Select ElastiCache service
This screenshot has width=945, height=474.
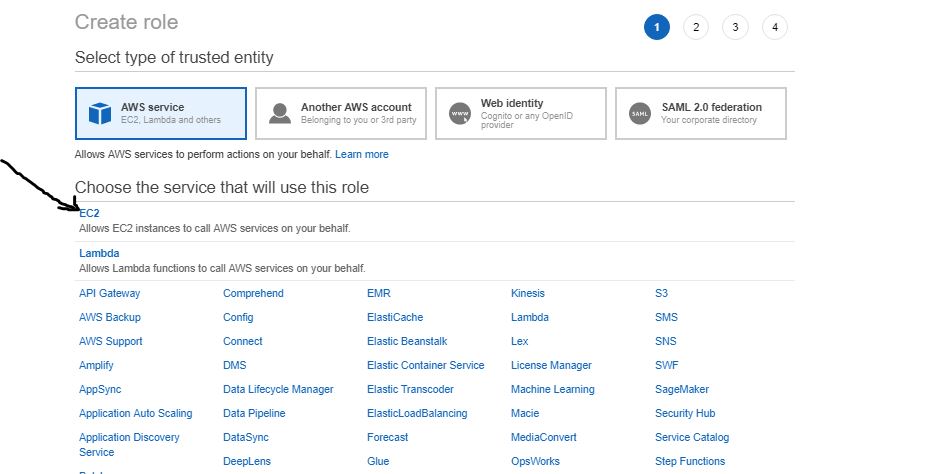coord(395,317)
